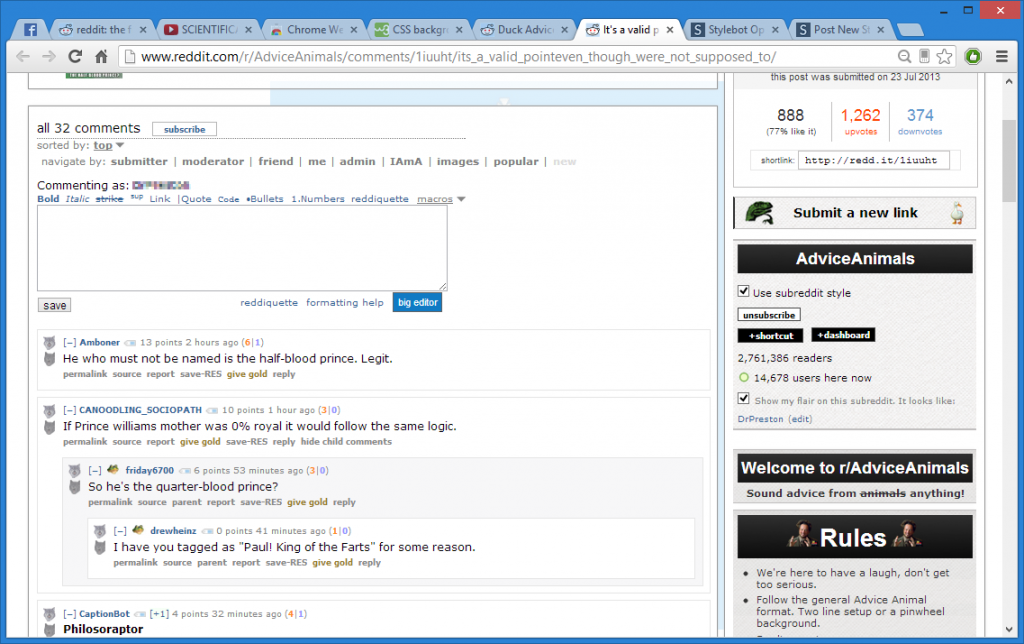This screenshot has width=1024, height=644.
Task: Open the Chrome hamburger menu
Action: click(x=1002, y=57)
